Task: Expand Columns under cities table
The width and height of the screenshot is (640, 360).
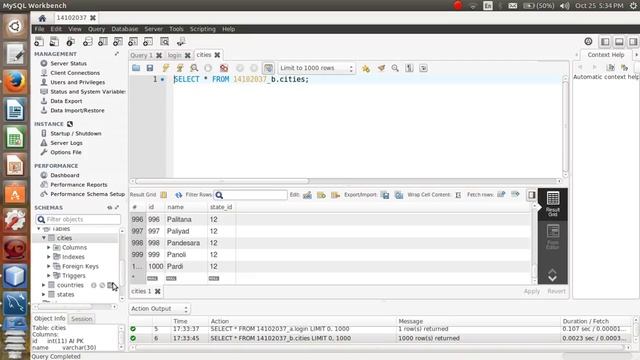Action: click(x=49, y=248)
